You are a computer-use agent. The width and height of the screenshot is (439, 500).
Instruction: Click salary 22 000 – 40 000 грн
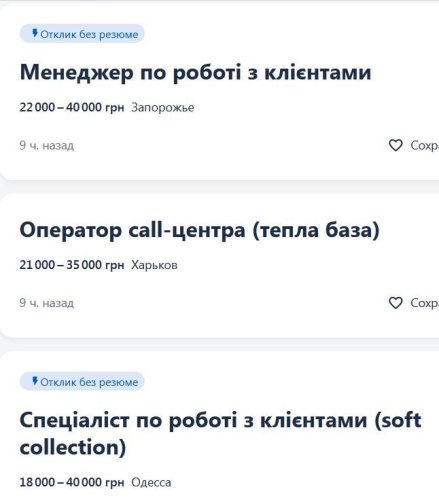pos(72,107)
